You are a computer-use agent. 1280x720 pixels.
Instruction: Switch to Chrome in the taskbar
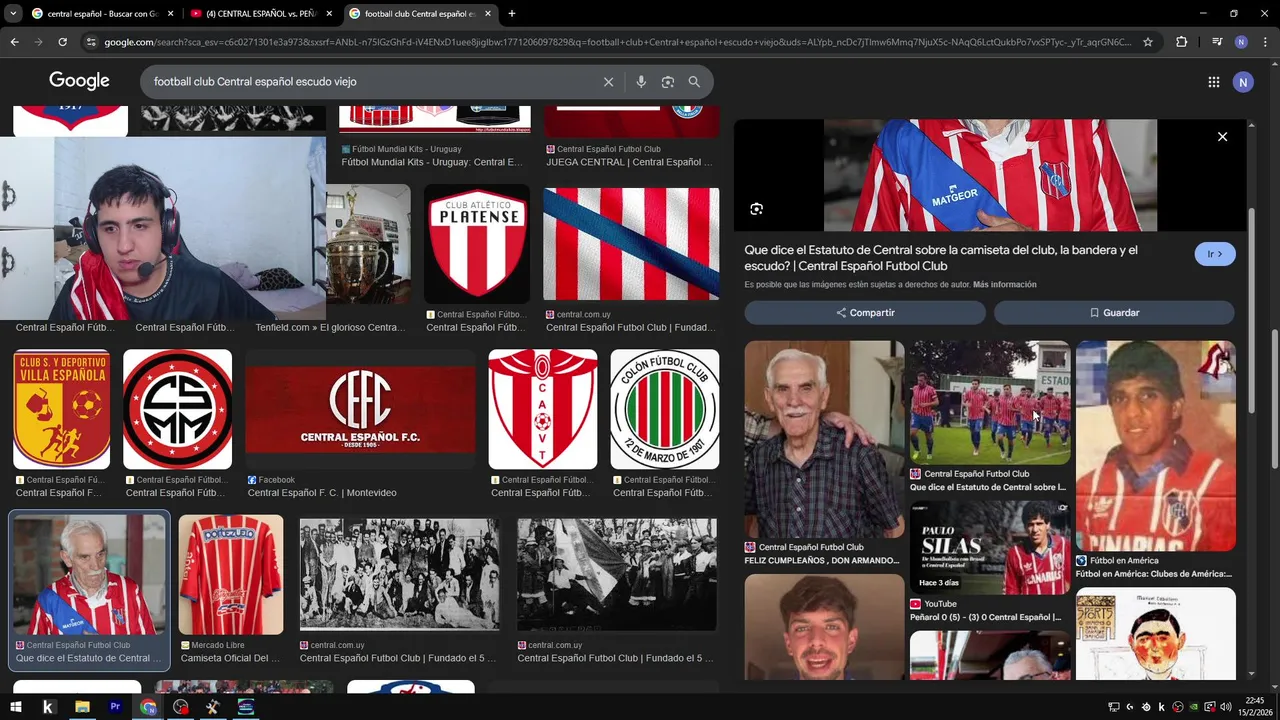pos(148,707)
